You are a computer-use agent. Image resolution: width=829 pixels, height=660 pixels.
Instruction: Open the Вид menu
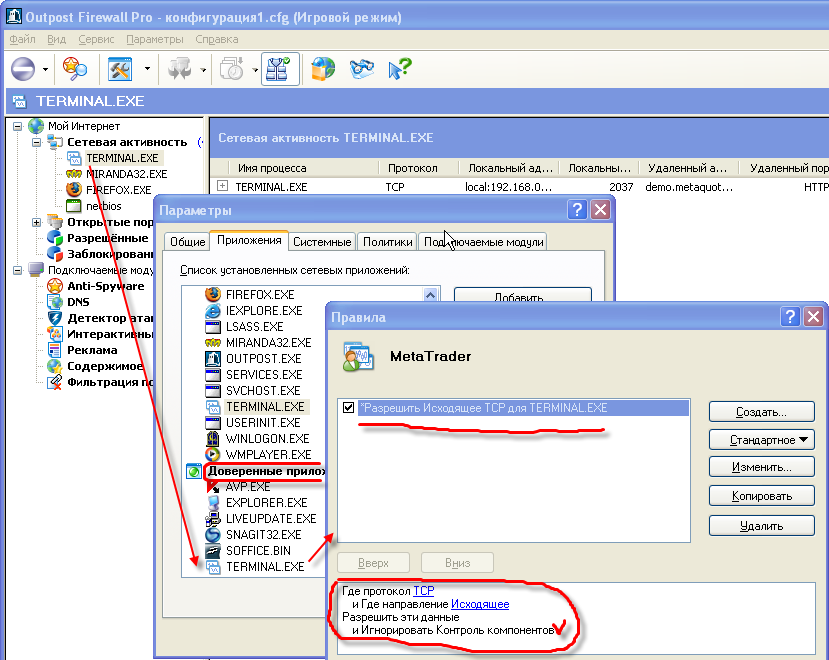point(57,39)
